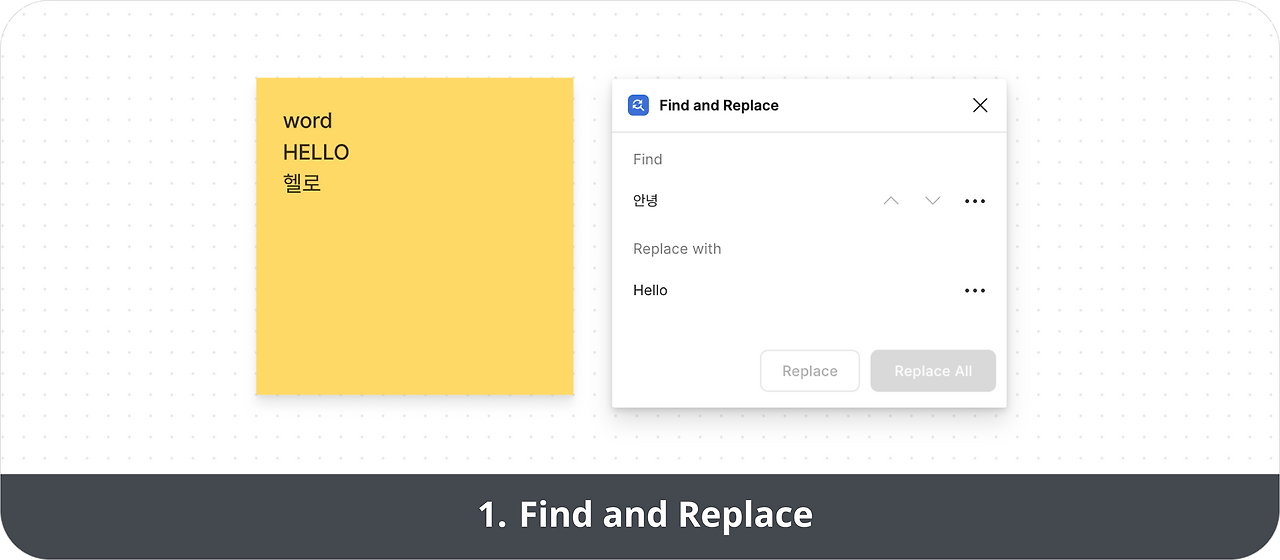Click the Find and Replace plugin icon
1280x560 pixels.
[638, 105]
